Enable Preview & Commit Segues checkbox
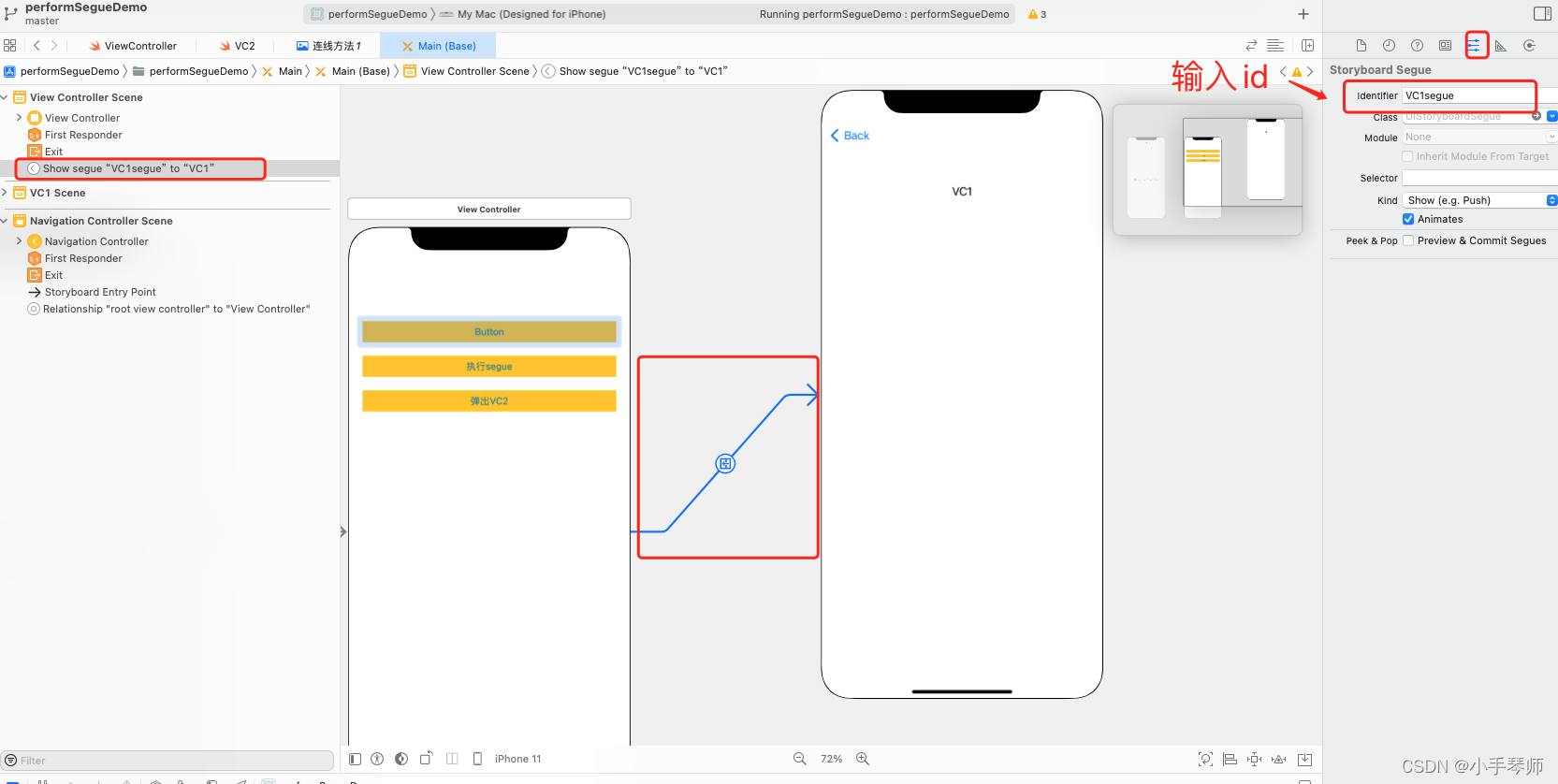This screenshot has height=784, width=1558. [1408, 240]
